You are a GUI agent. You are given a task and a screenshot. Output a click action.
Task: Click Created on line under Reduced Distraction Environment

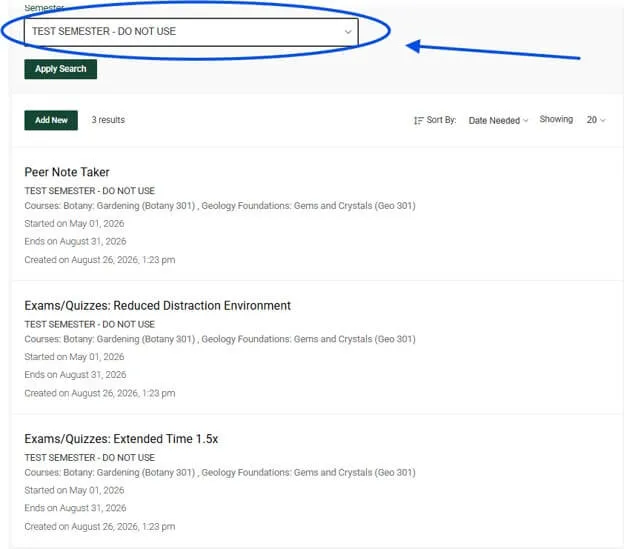[x=100, y=393]
